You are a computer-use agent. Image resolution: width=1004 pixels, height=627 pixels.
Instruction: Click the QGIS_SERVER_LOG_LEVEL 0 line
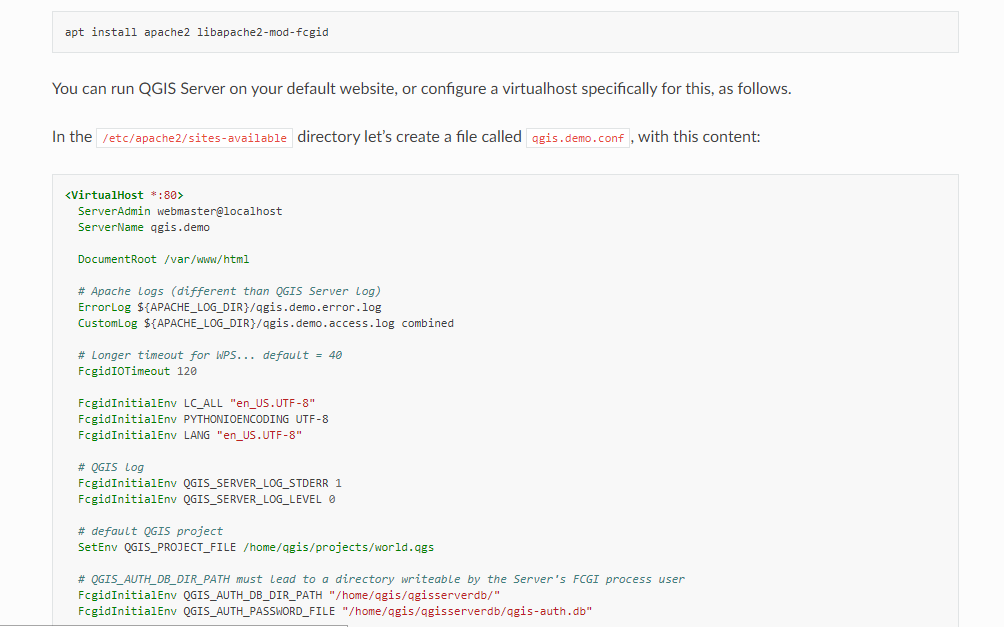pos(206,500)
